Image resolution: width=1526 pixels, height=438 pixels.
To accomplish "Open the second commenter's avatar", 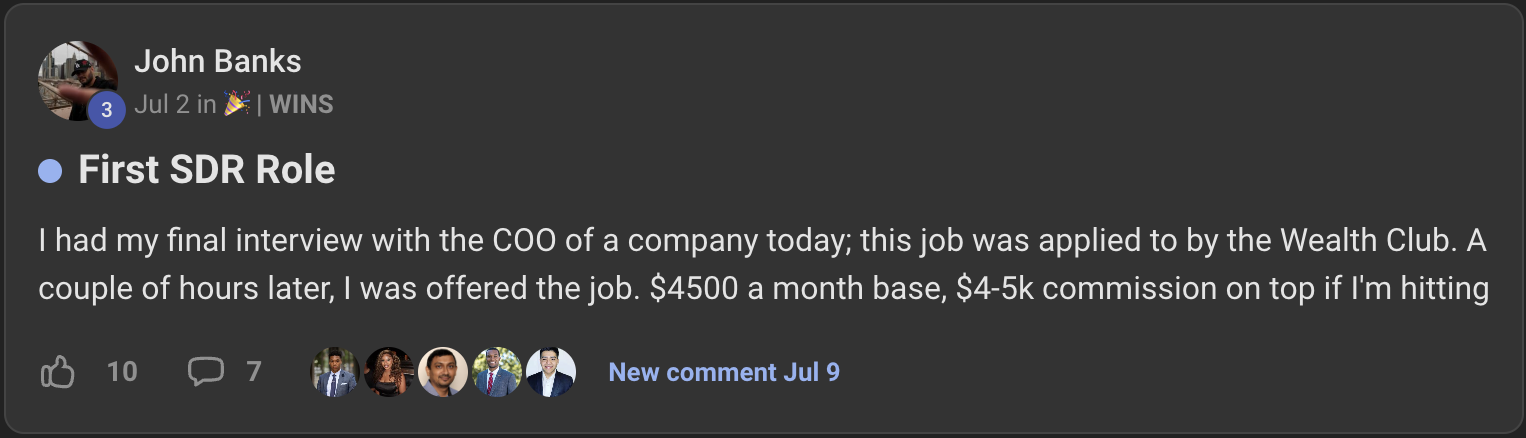I will coord(389,373).
